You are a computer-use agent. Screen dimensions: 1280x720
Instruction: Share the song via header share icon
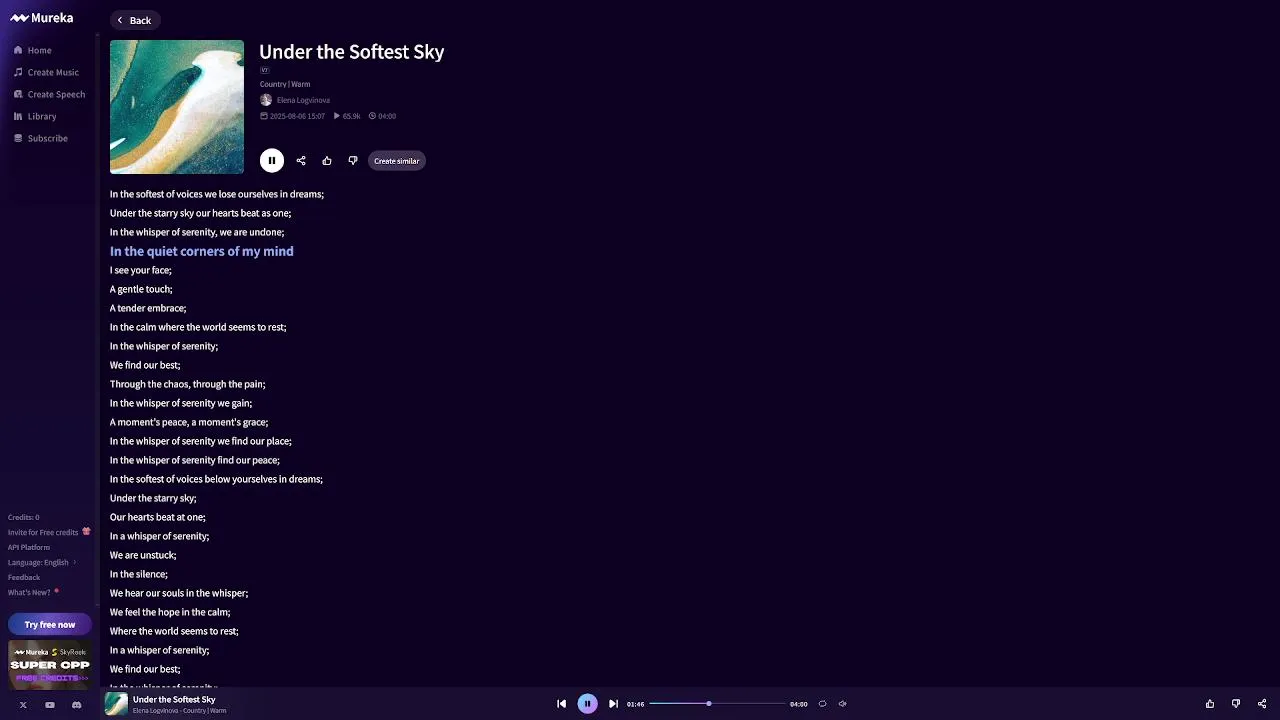[x=301, y=161]
